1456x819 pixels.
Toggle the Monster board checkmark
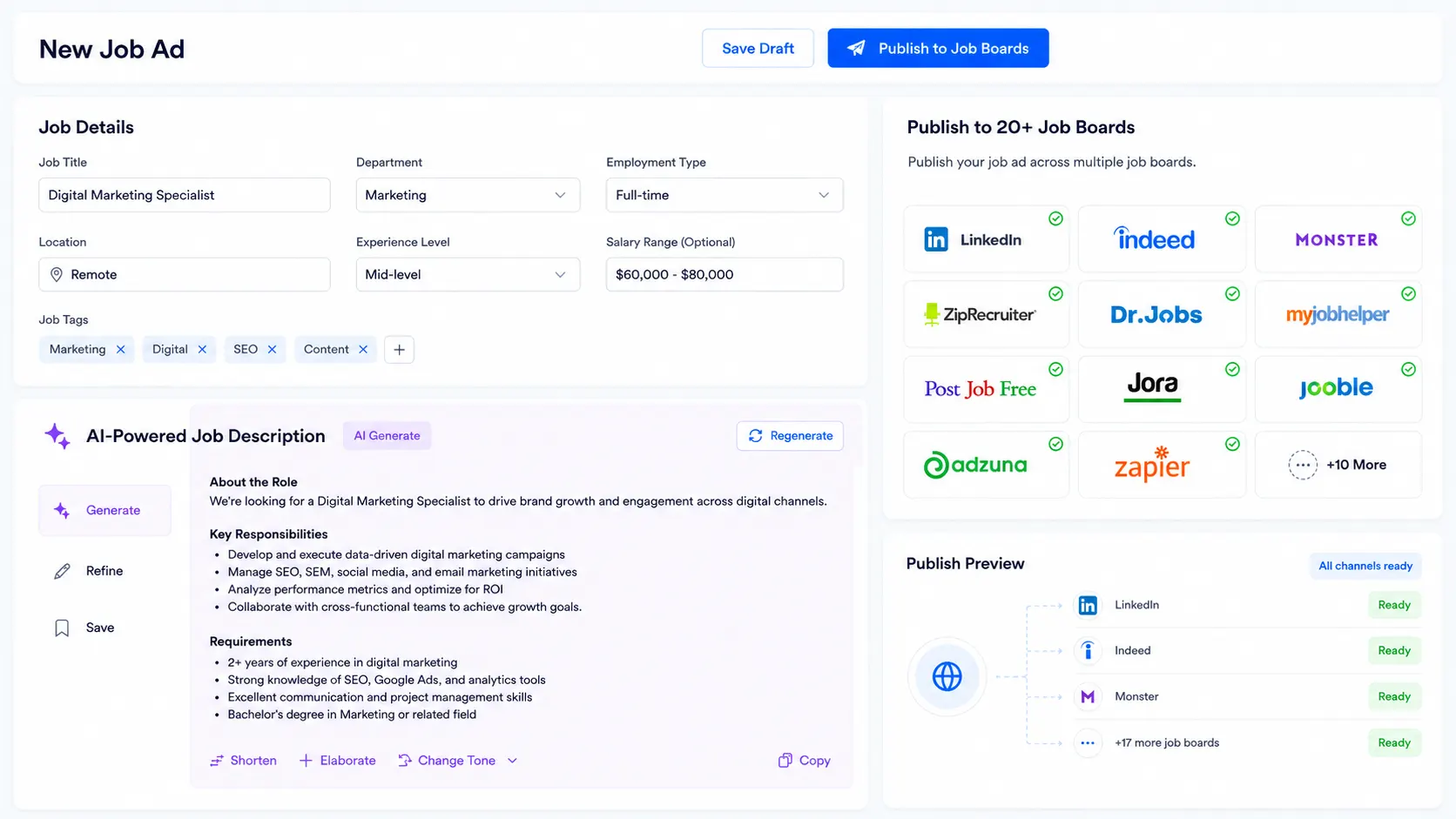1408,218
